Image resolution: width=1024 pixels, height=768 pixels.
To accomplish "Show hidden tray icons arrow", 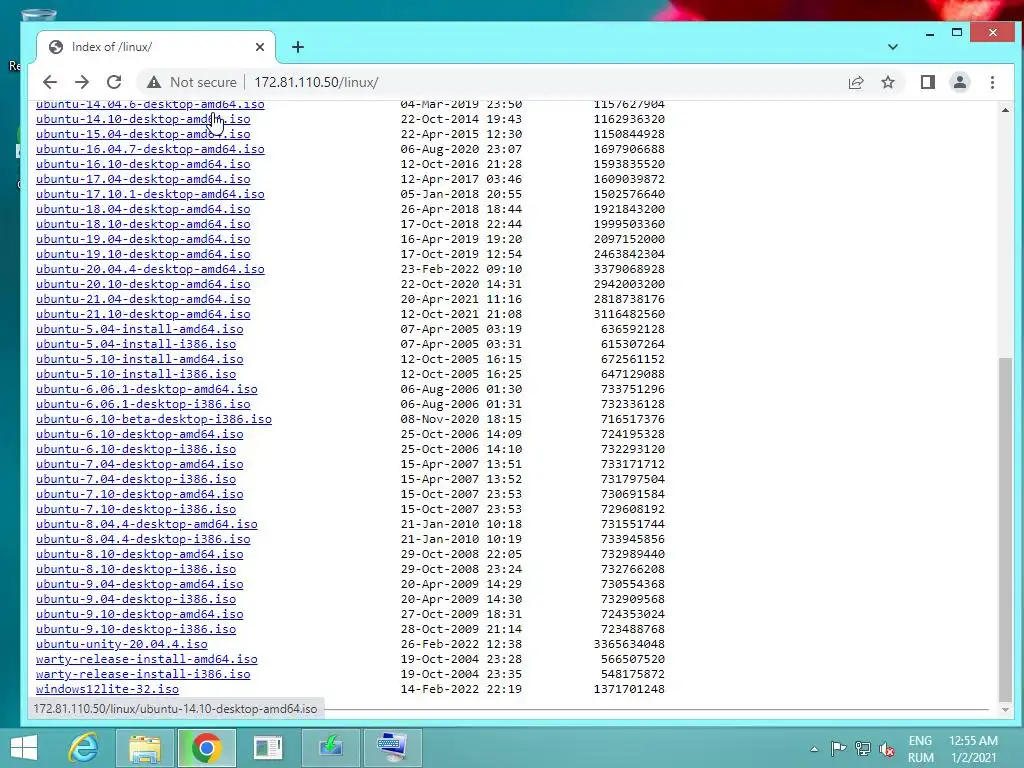I will pyautogui.click(x=814, y=749).
